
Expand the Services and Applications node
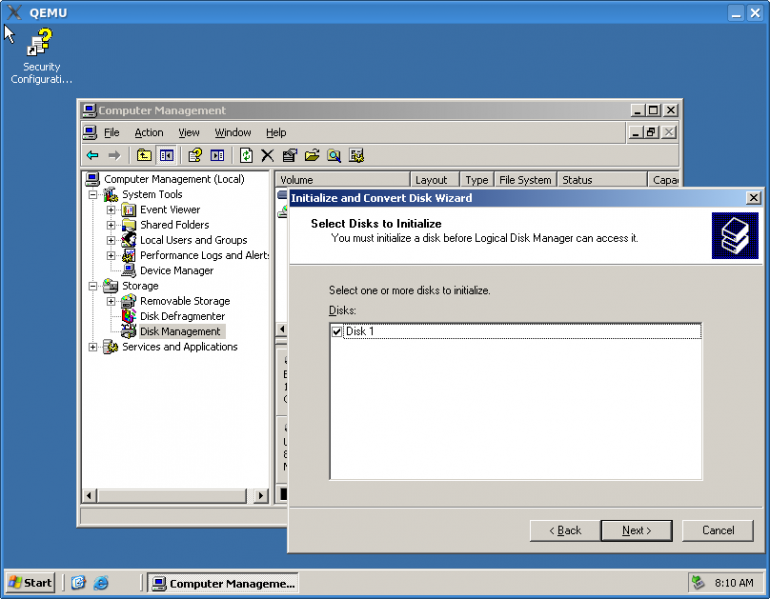(93, 347)
